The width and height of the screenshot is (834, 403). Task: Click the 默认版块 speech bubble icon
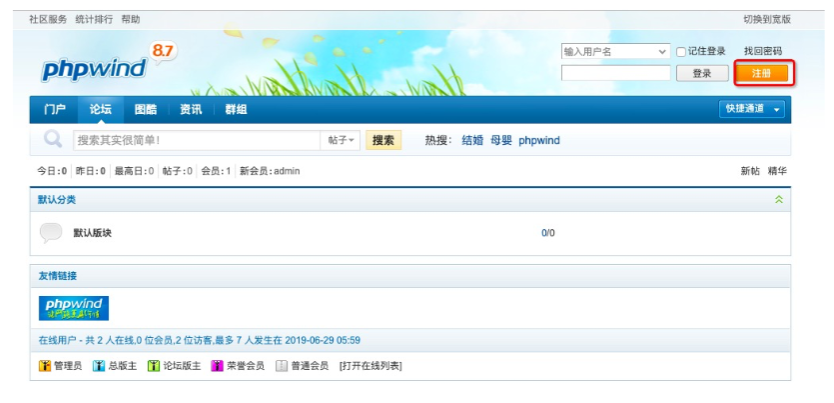(x=51, y=233)
